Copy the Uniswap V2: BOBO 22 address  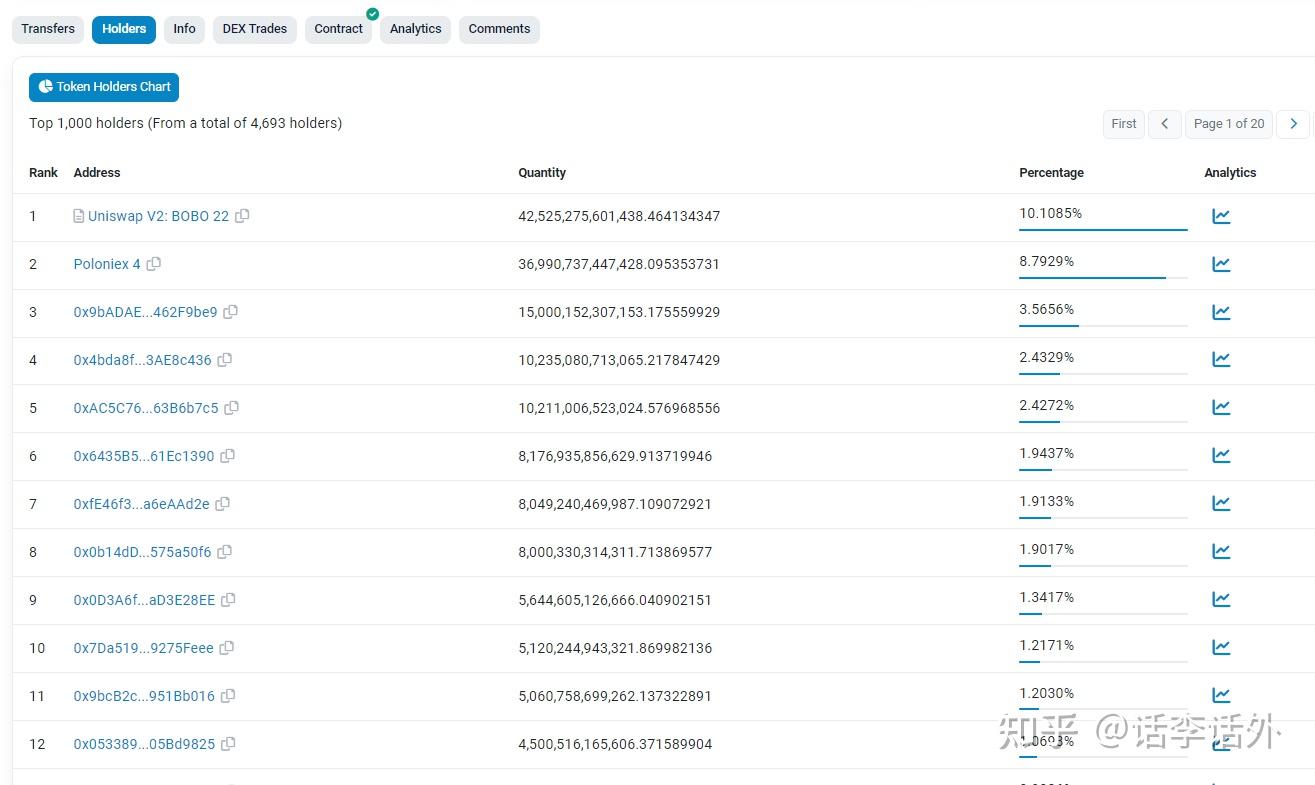tap(242, 216)
